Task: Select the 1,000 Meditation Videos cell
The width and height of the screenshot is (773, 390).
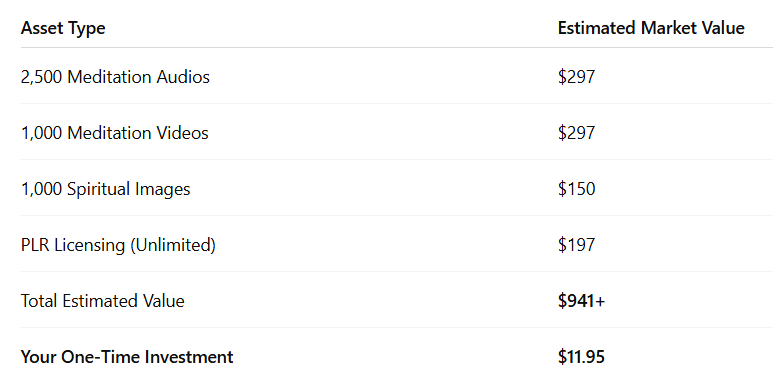Action: tap(114, 133)
